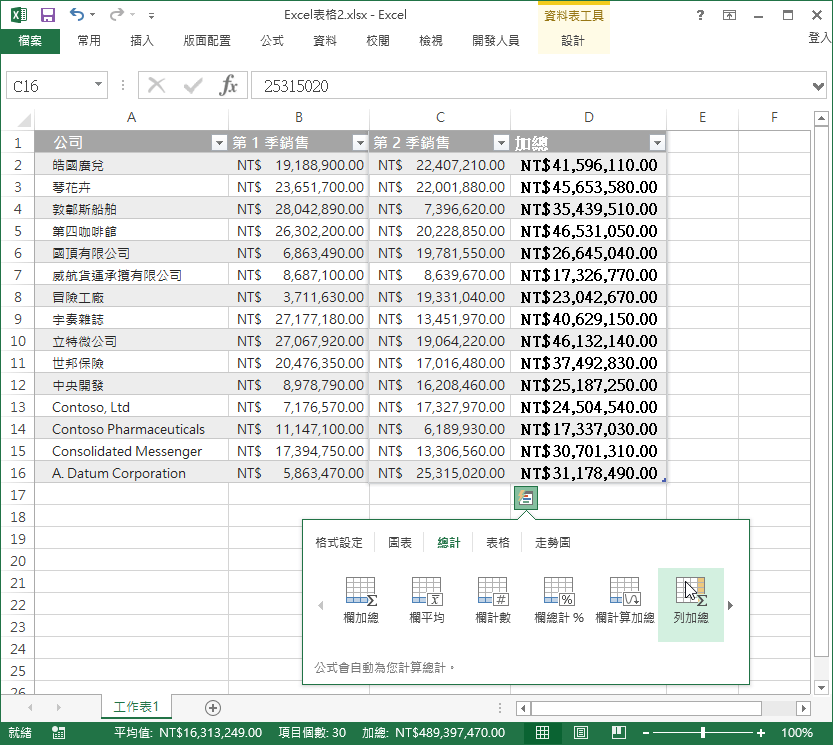Screen dimensions: 833x745
Task: Open the 第 1 季銷售 filter dropdown
Action: pyautogui.click(x=360, y=142)
